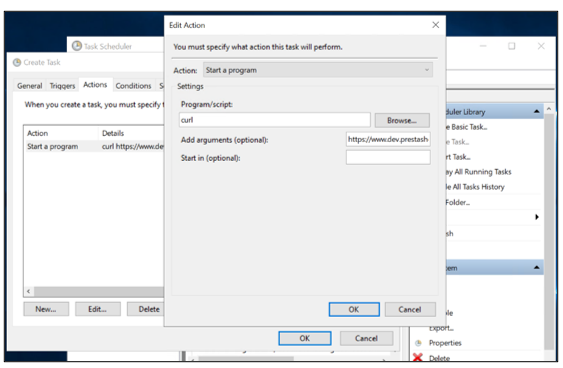The height and width of the screenshot is (368, 563).
Task: Click the Properties icon in Actions pane
Action: (x=418, y=343)
